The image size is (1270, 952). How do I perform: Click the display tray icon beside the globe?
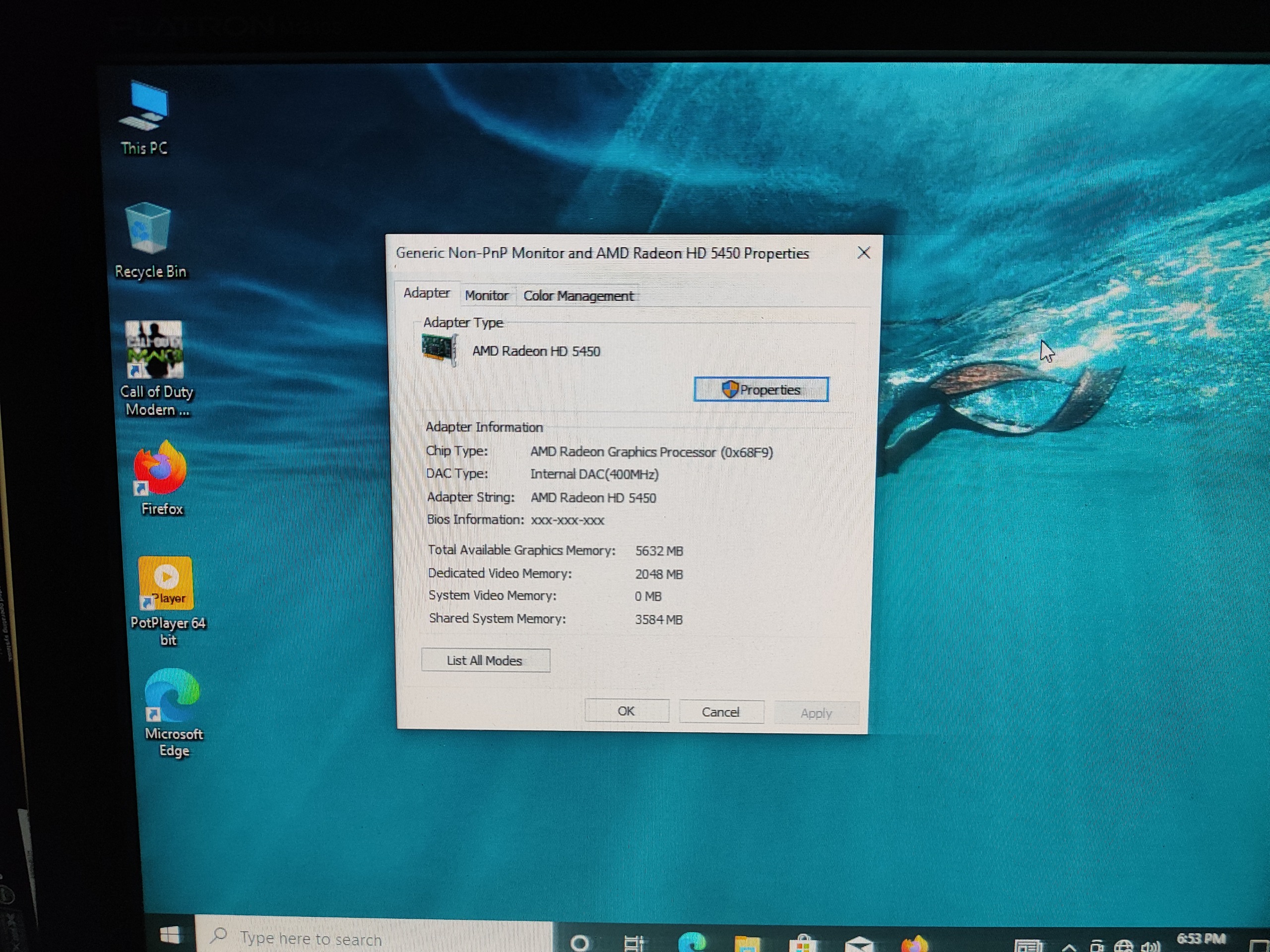pyautogui.click(x=1097, y=946)
